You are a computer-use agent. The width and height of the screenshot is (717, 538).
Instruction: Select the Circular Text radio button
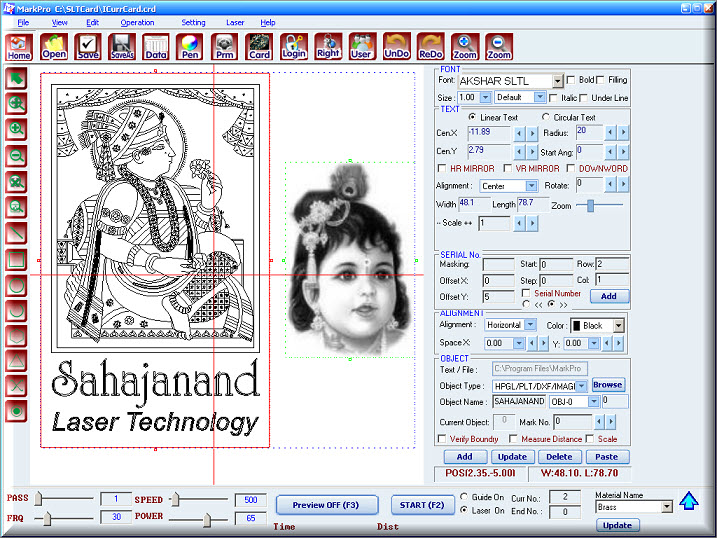coord(545,117)
